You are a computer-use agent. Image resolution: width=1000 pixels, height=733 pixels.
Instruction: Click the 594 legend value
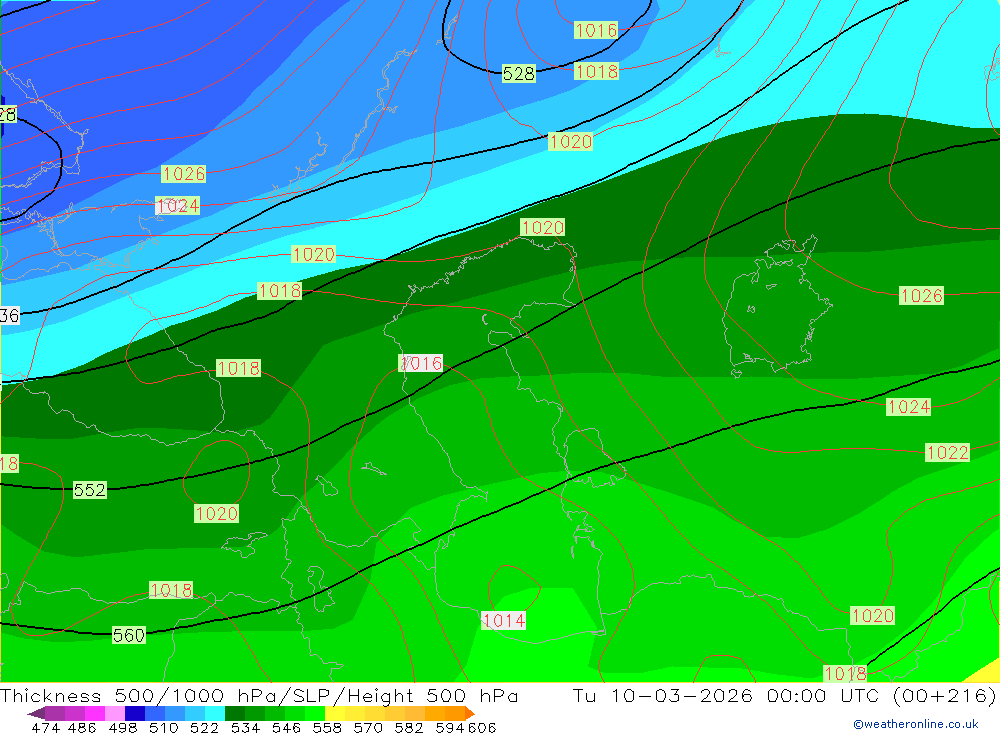[x=450, y=727]
